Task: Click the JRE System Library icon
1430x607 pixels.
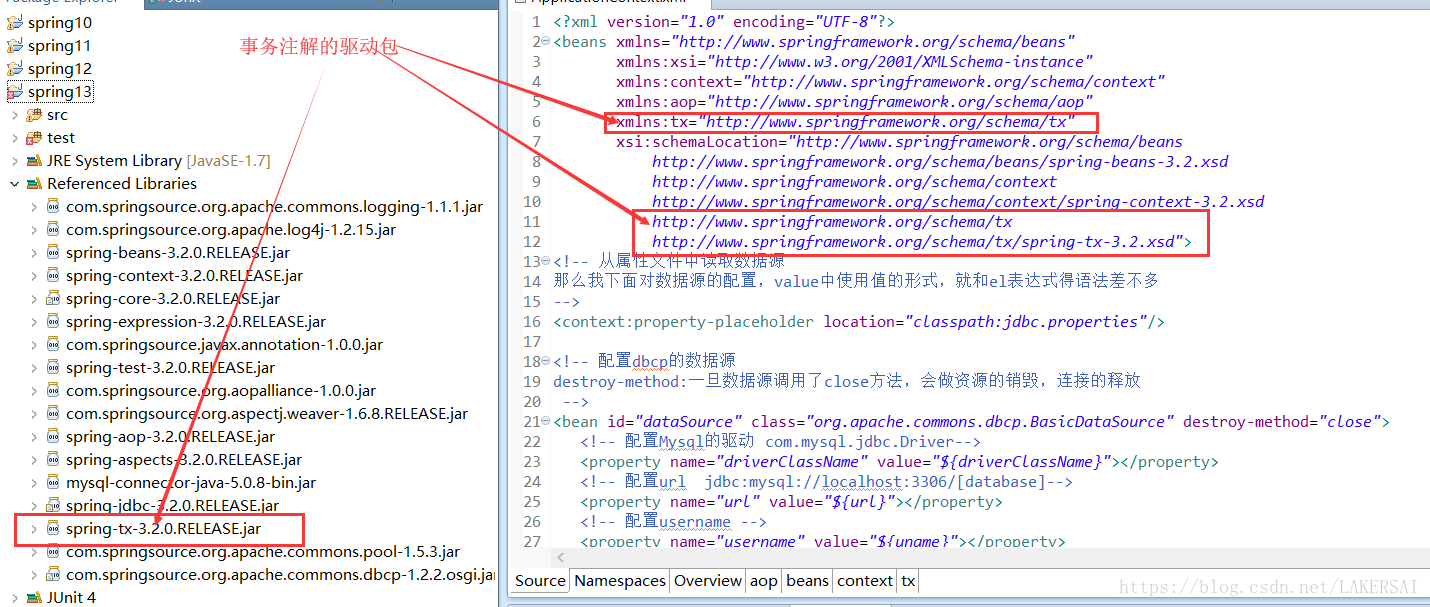Action: [34, 161]
